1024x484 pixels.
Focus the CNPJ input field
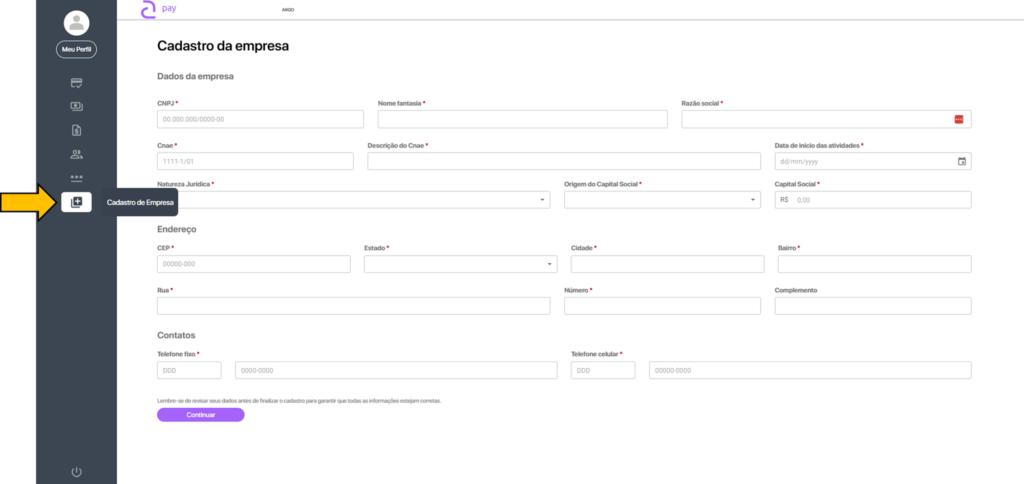click(x=260, y=119)
